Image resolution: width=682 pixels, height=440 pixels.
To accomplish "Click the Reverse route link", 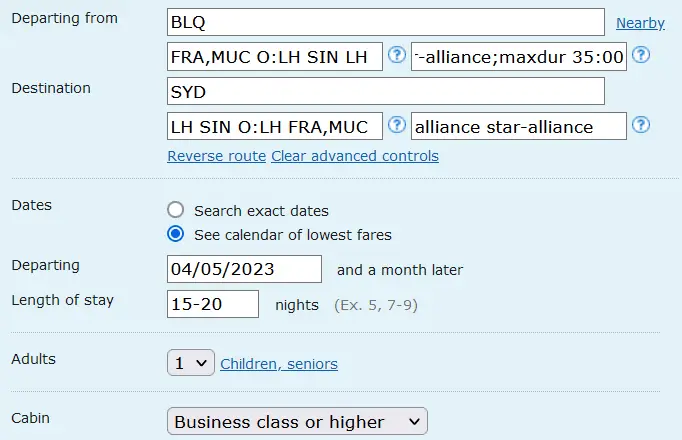I will click(x=216, y=156).
